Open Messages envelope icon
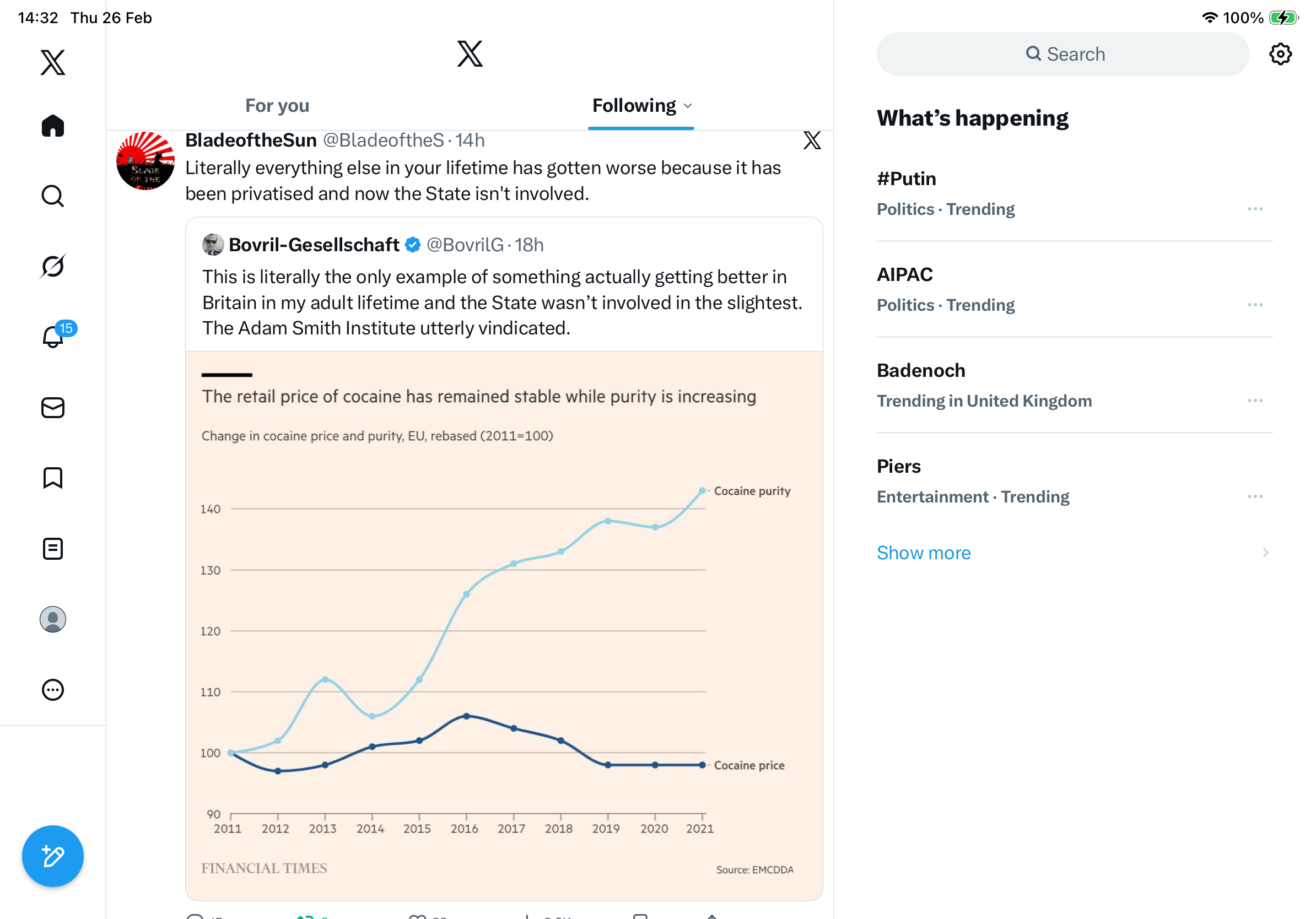The height and width of the screenshot is (919, 1316). (x=53, y=408)
